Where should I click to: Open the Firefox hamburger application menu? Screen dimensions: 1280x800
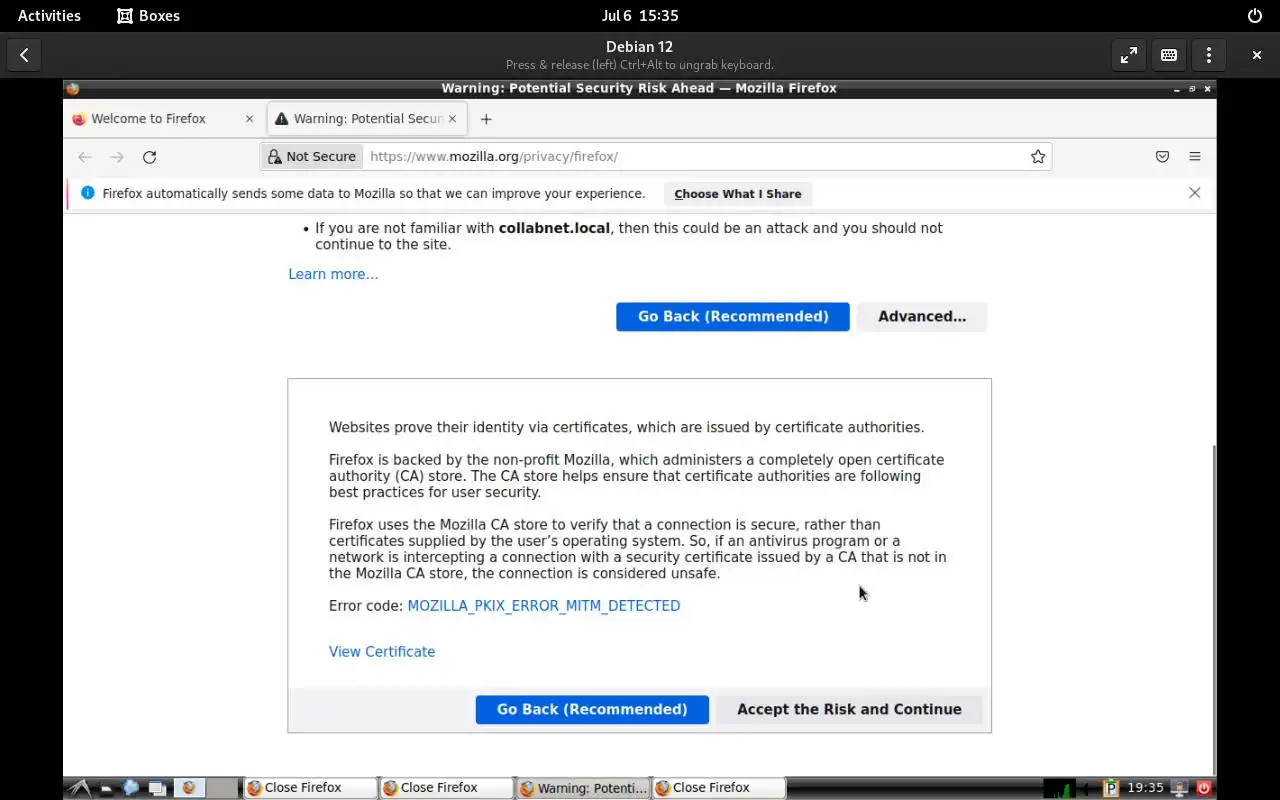coord(1194,157)
